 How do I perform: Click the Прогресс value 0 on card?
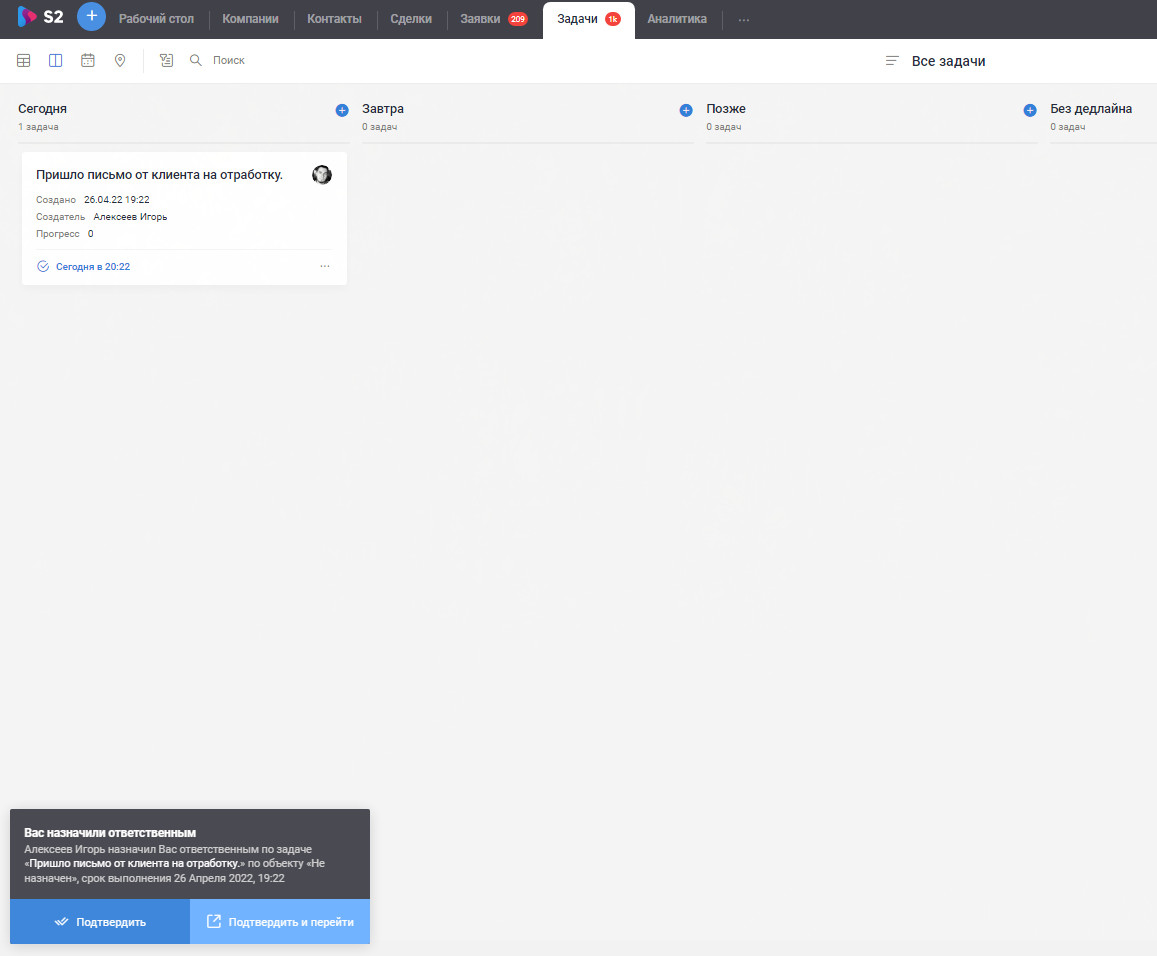91,234
